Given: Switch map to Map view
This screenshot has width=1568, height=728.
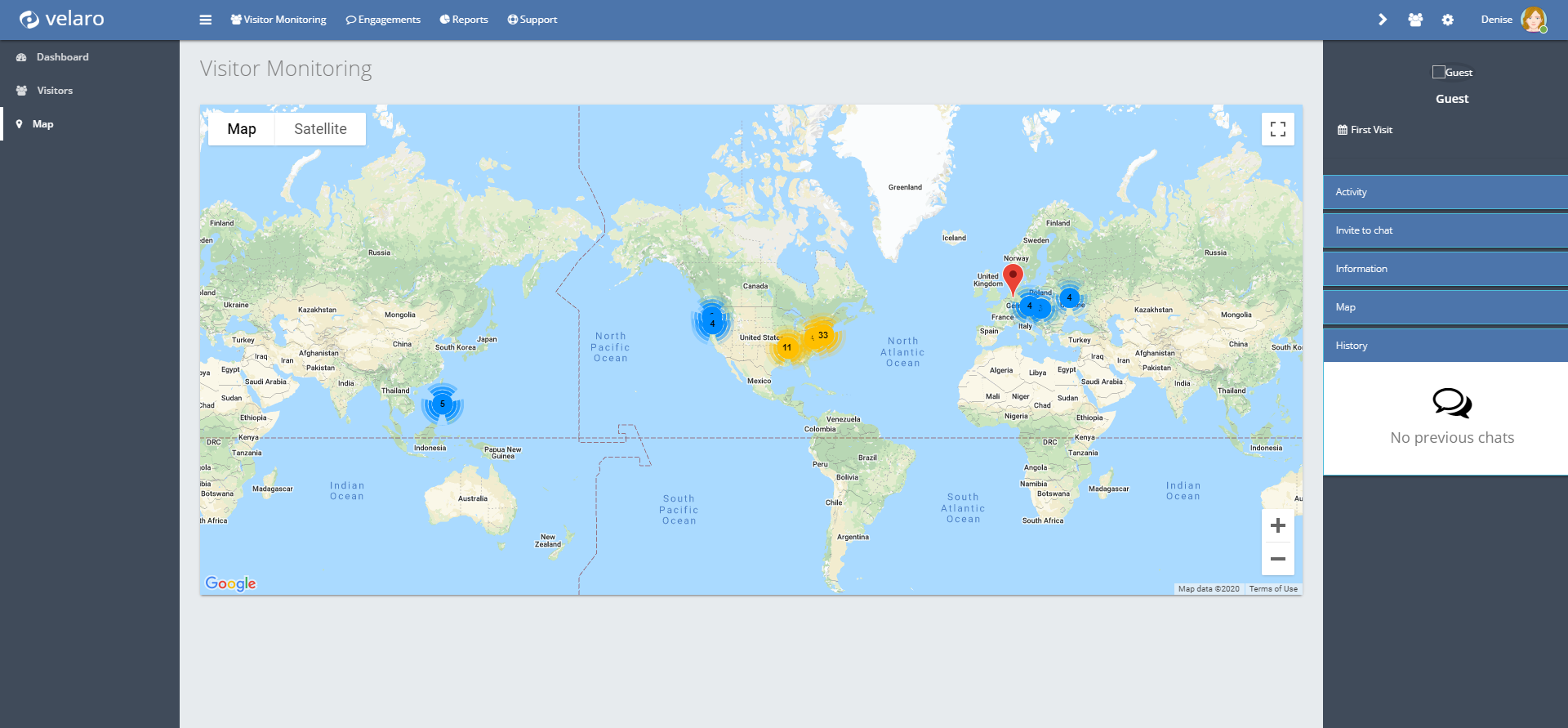Looking at the screenshot, I should pyautogui.click(x=242, y=129).
